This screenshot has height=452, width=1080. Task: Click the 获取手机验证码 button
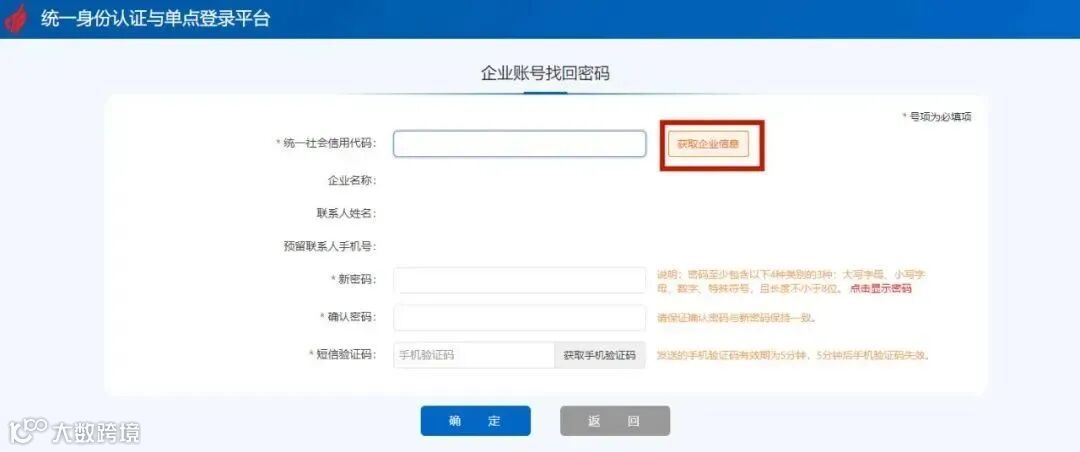(600, 356)
